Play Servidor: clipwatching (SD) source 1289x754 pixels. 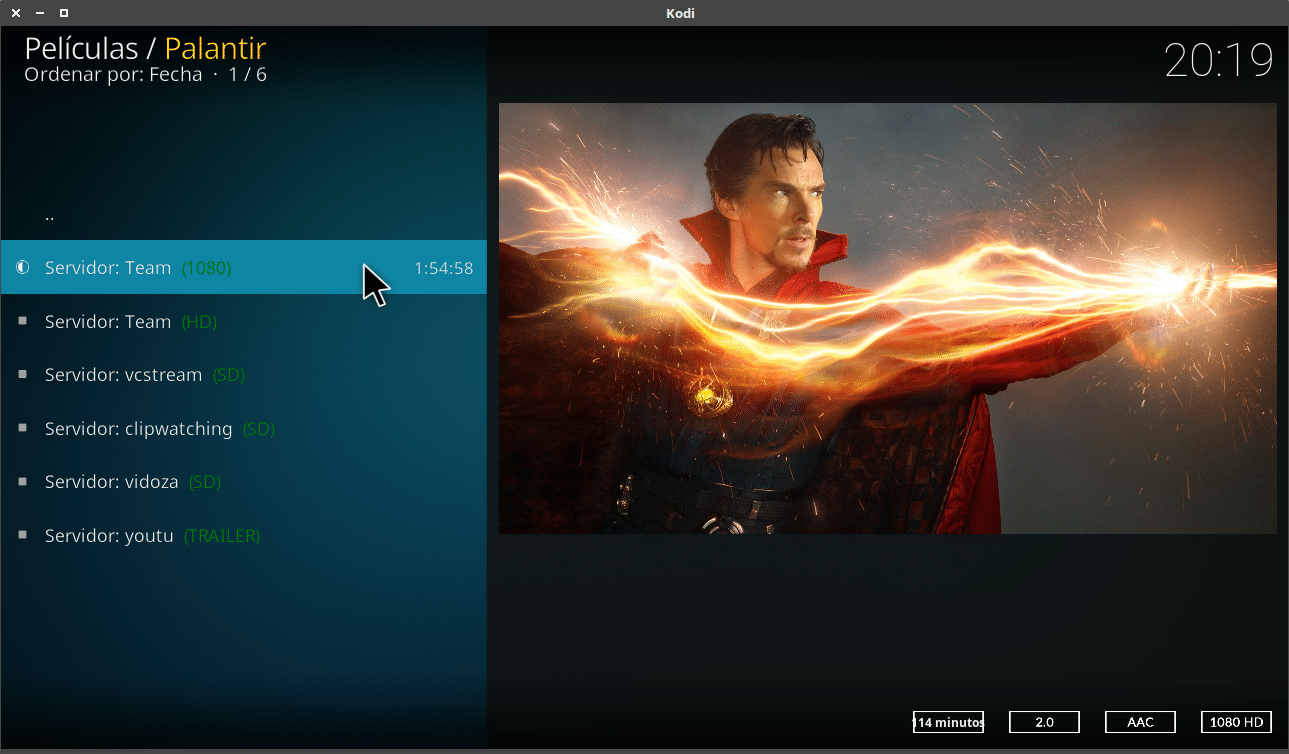click(x=243, y=429)
